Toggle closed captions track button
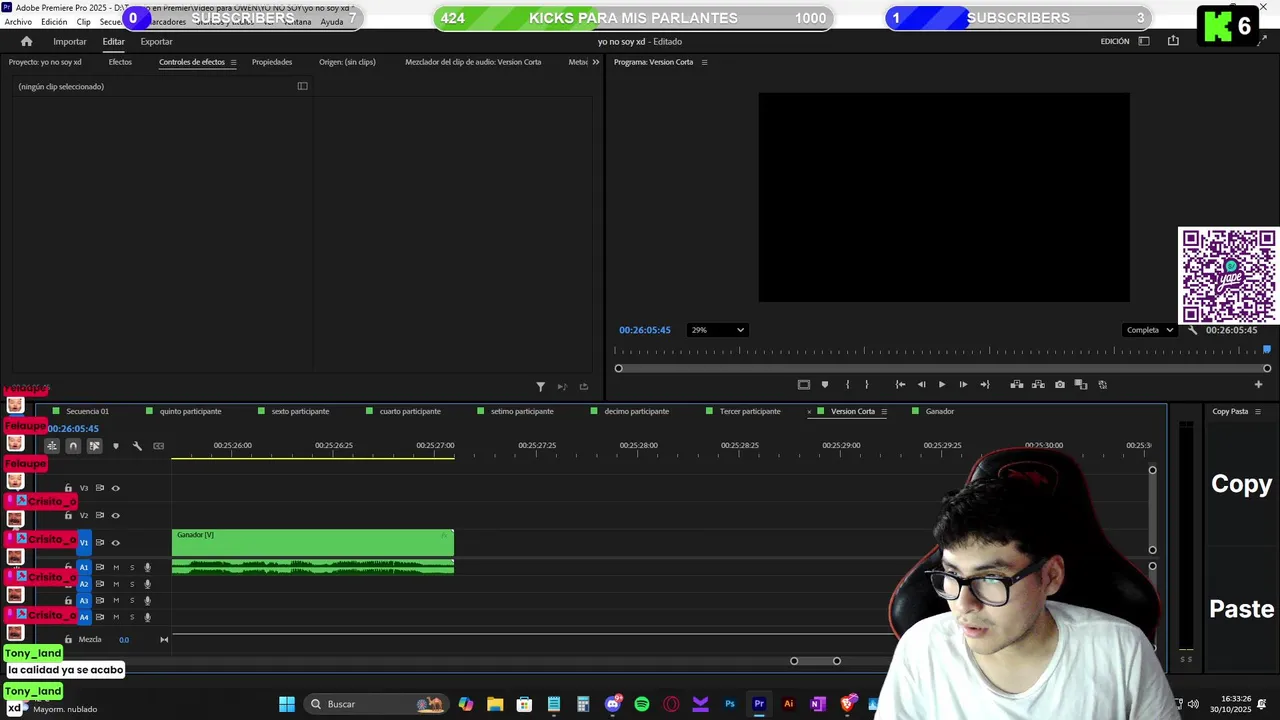Viewport: 1280px width, 720px height. [x=158, y=446]
